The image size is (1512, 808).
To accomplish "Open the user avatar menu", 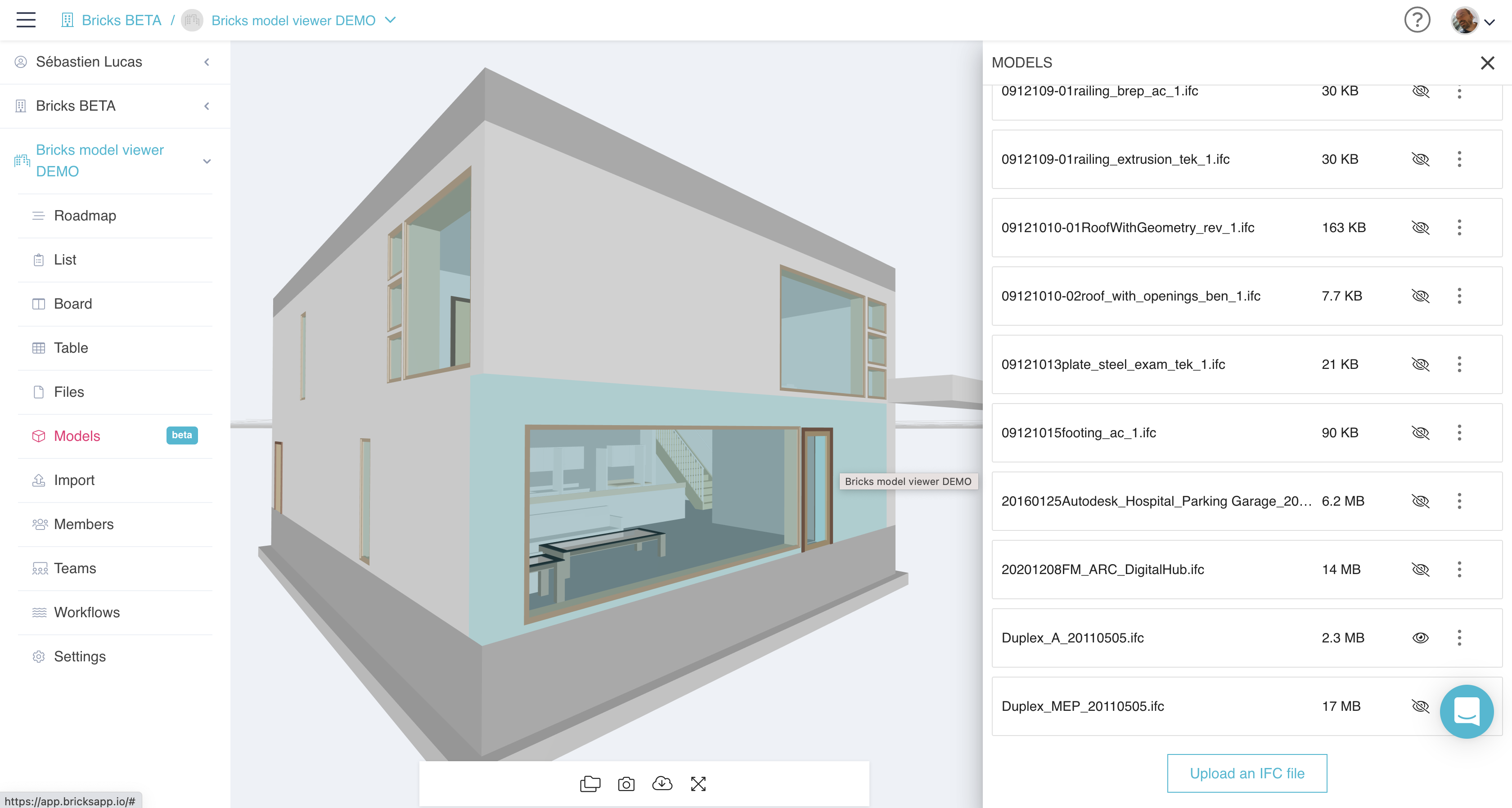I will click(1472, 21).
